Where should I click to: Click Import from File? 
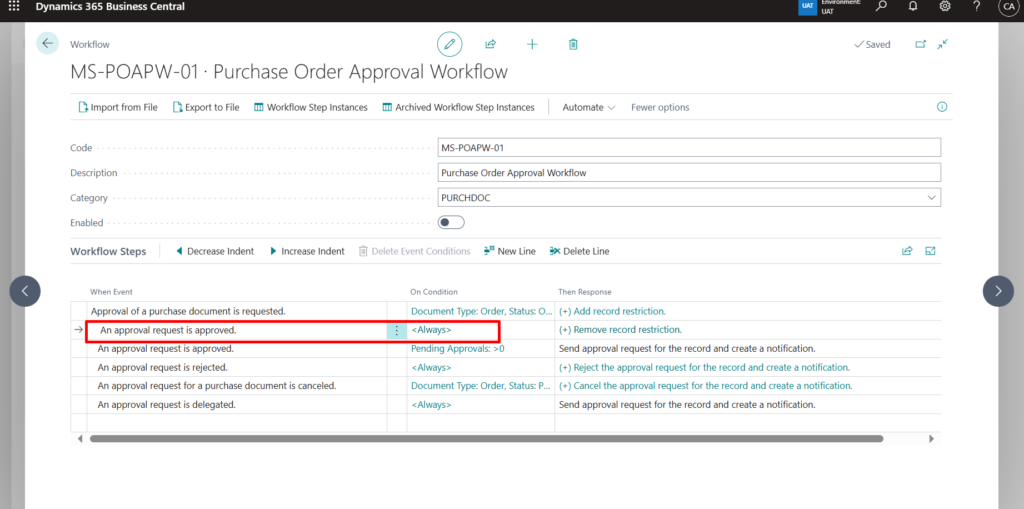118,107
